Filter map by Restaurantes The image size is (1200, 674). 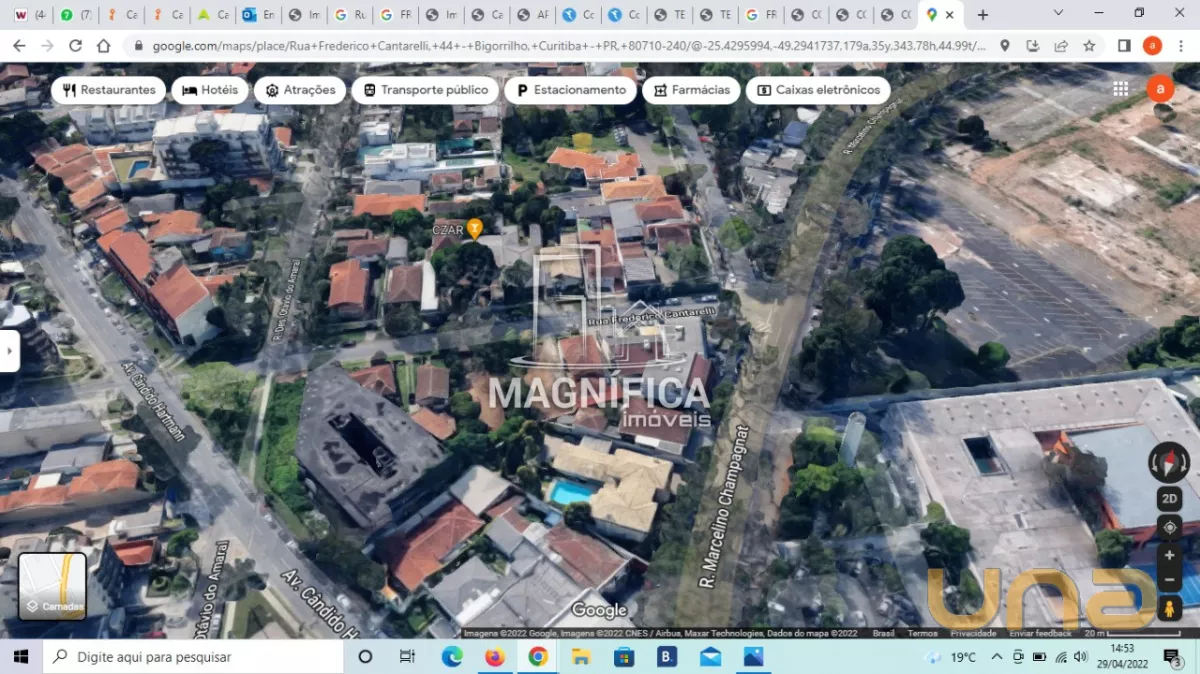click(x=109, y=90)
